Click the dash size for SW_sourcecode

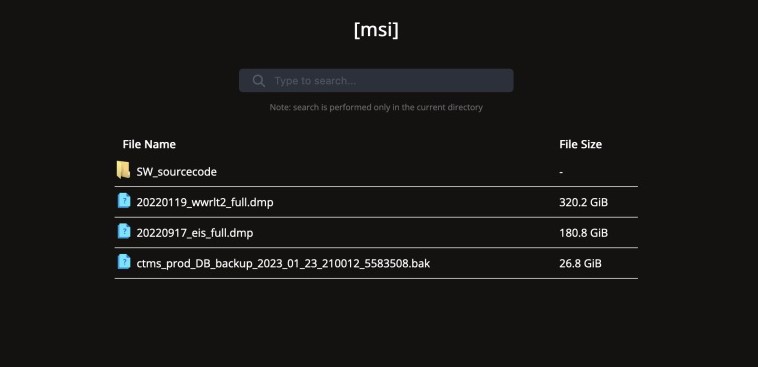(561, 172)
